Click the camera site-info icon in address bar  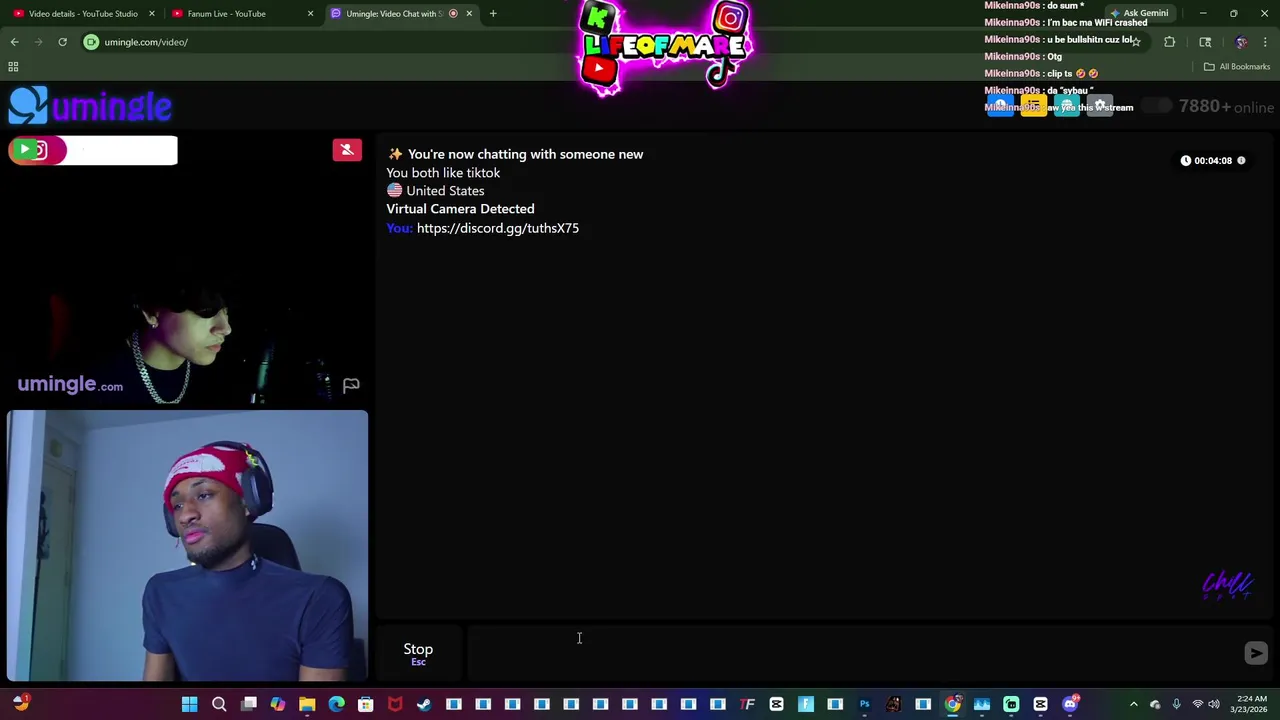(x=91, y=42)
